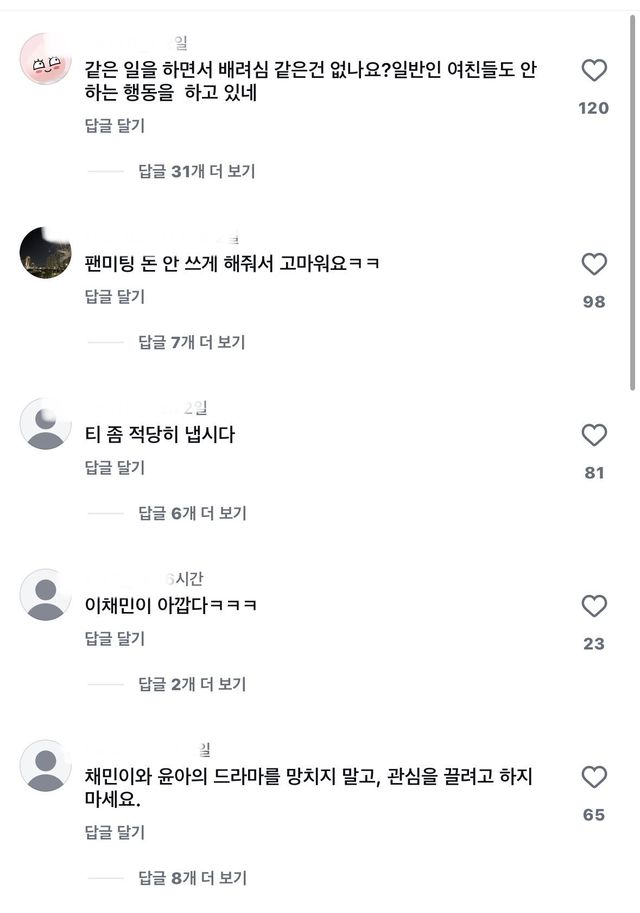Image resolution: width=640 pixels, height=913 pixels.
Task: Expand 답글 31개 더 보기 replies
Action: tap(197, 171)
